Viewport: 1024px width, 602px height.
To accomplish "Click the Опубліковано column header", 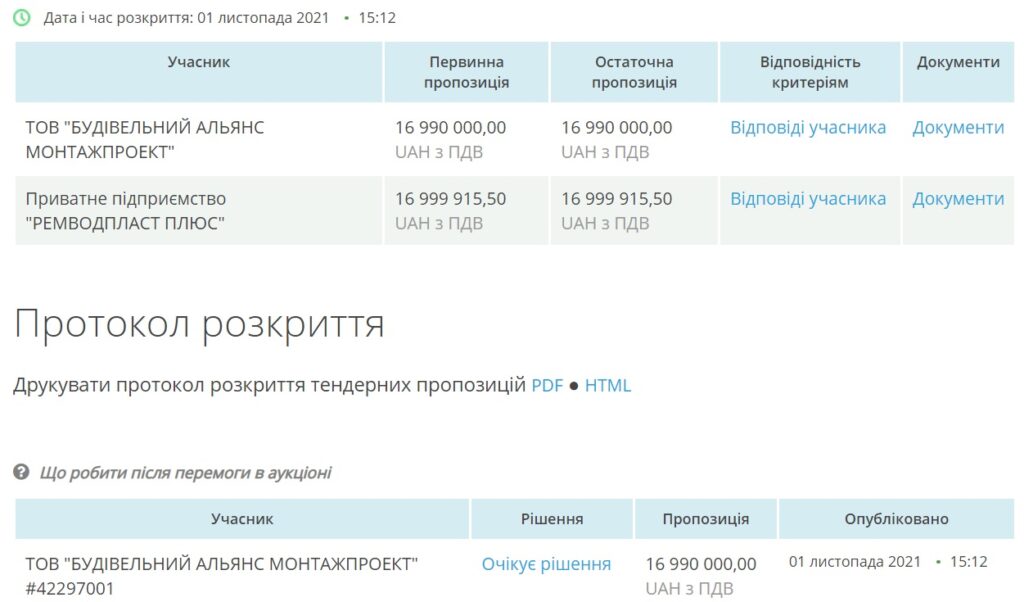I will click(x=896, y=519).
